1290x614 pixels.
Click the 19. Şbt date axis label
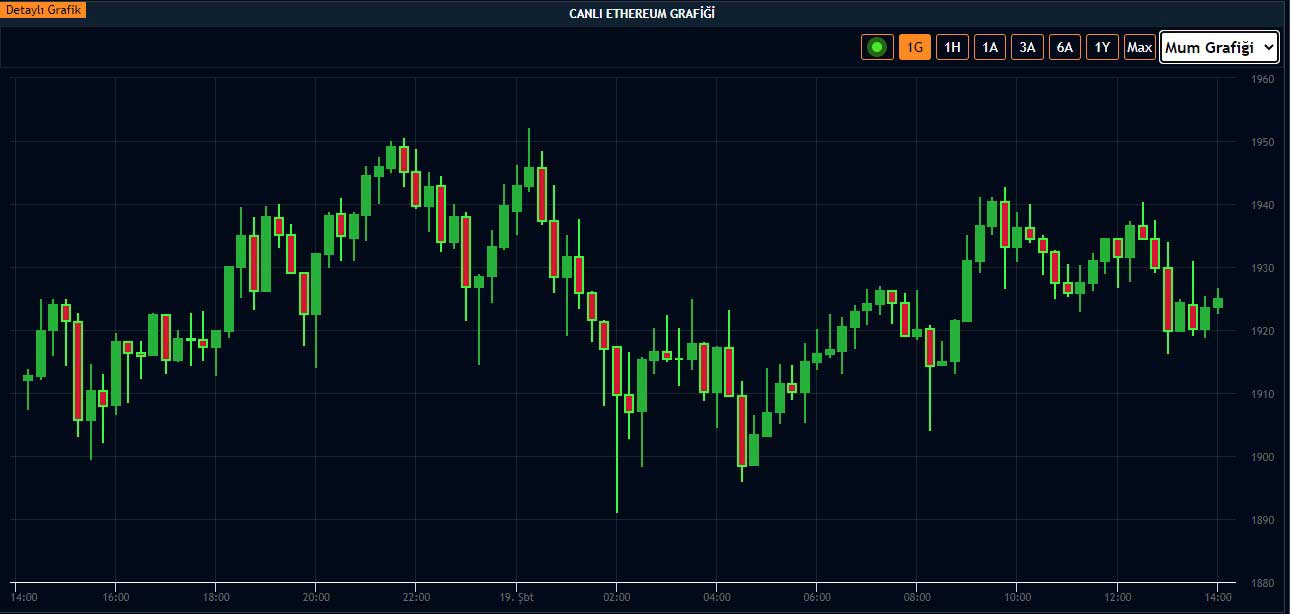tap(516, 597)
